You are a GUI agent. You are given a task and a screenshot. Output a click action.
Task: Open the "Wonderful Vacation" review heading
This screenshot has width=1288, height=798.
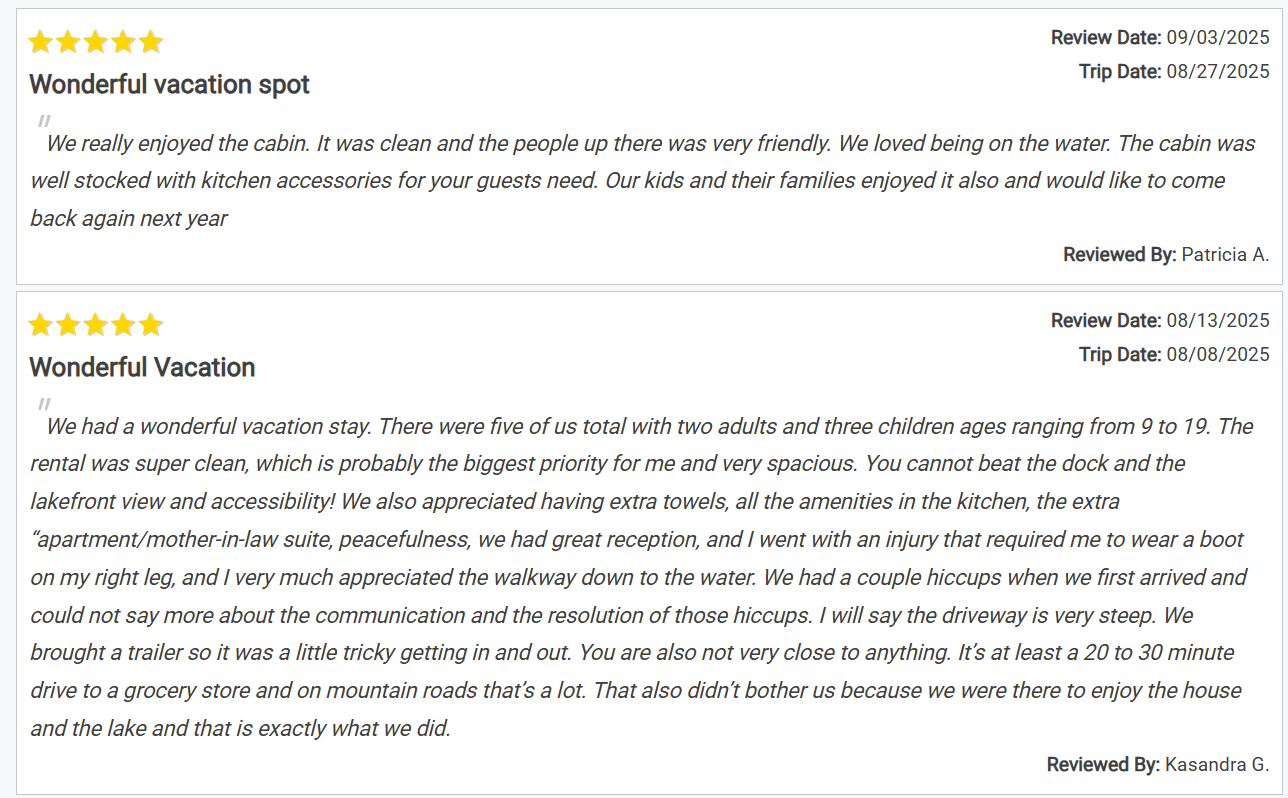pos(142,368)
